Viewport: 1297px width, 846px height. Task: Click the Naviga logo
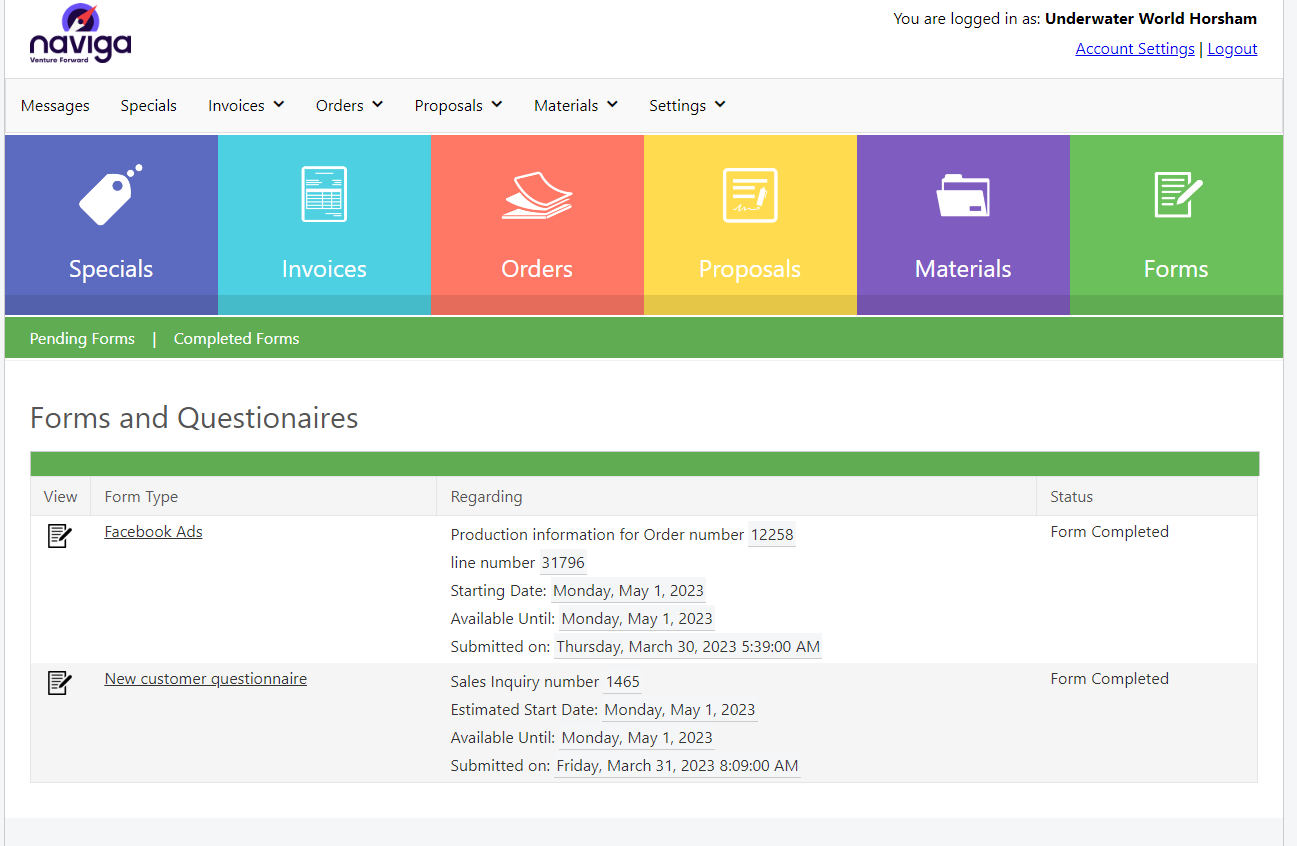80,36
